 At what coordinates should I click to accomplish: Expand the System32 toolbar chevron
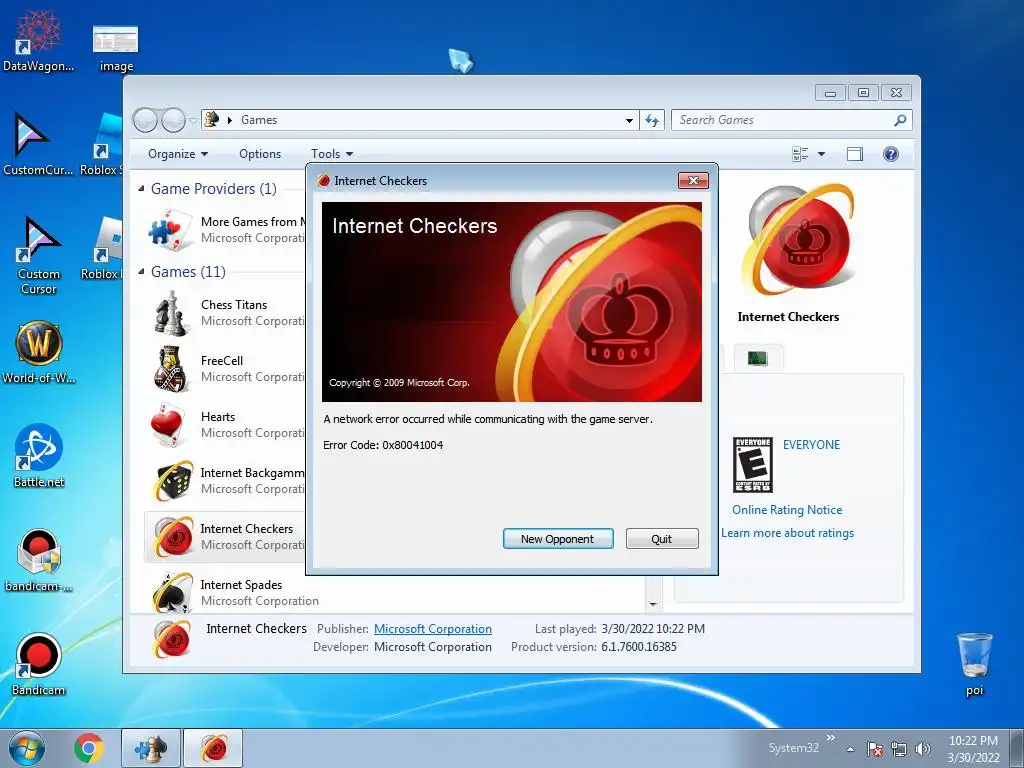tap(831, 738)
